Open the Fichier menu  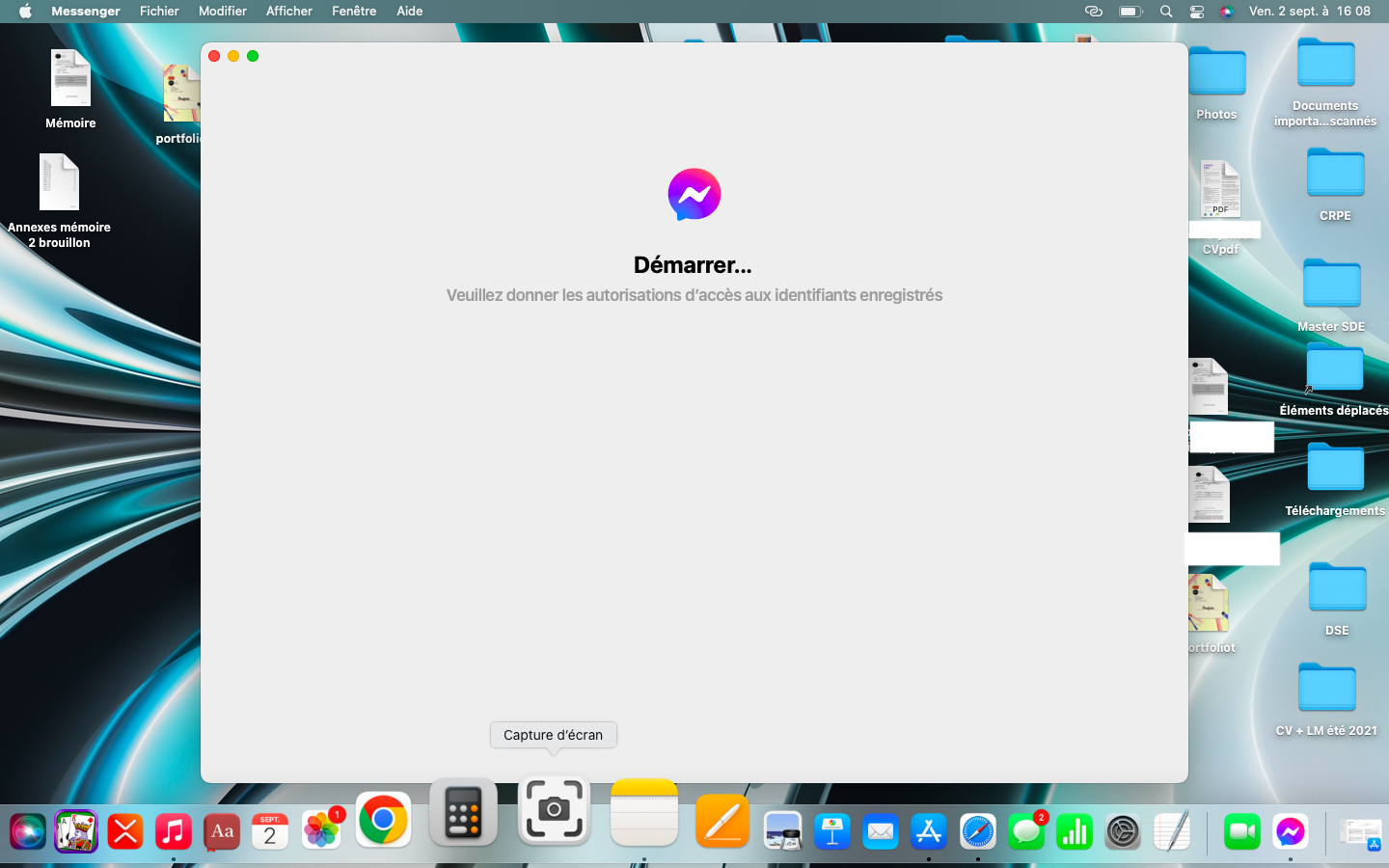159,12
